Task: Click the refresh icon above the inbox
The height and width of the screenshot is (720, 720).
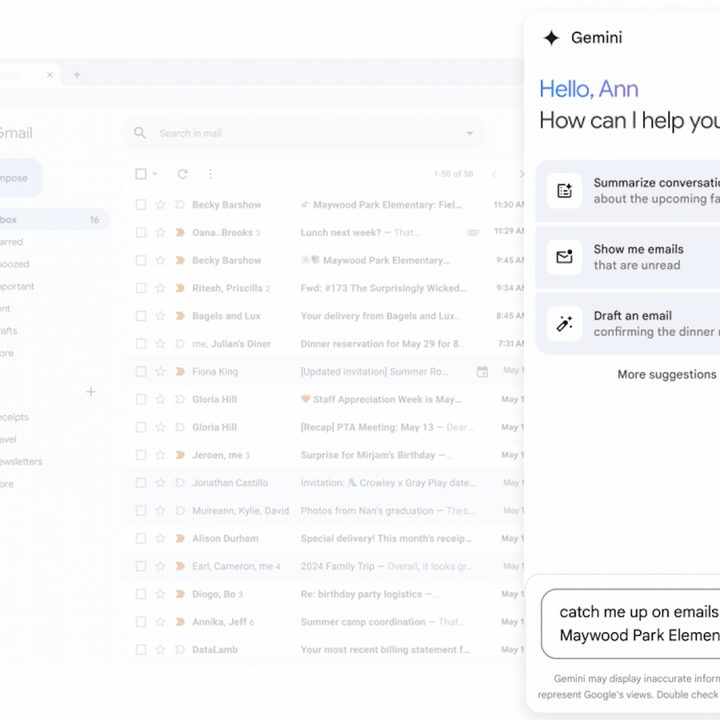Action: coord(183,174)
